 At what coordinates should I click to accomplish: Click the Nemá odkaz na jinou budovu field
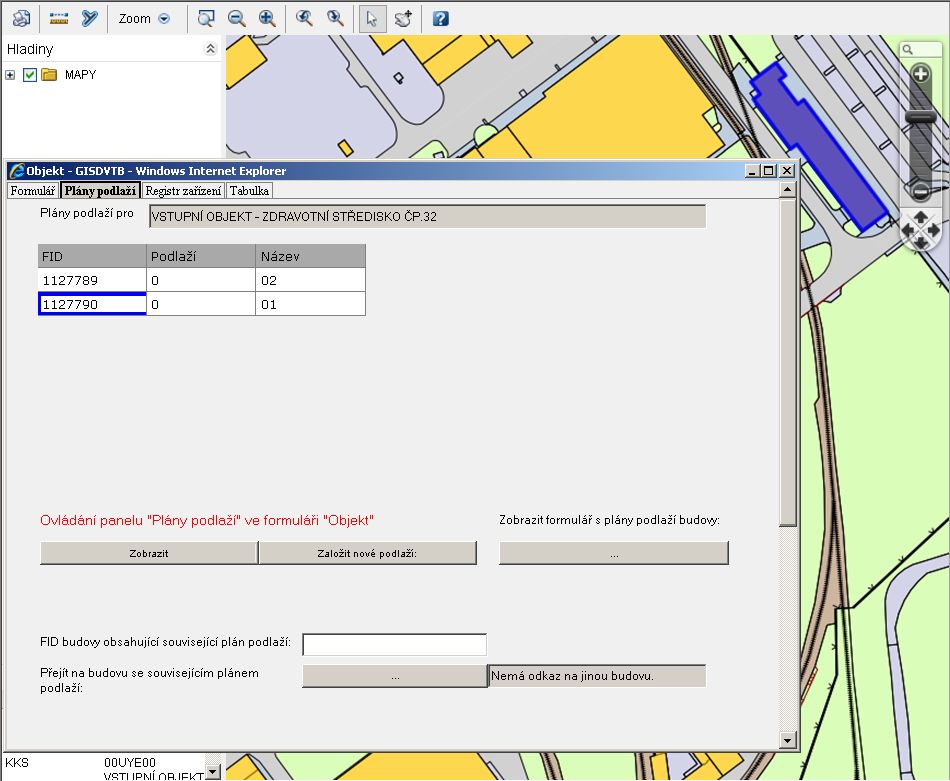tap(597, 676)
